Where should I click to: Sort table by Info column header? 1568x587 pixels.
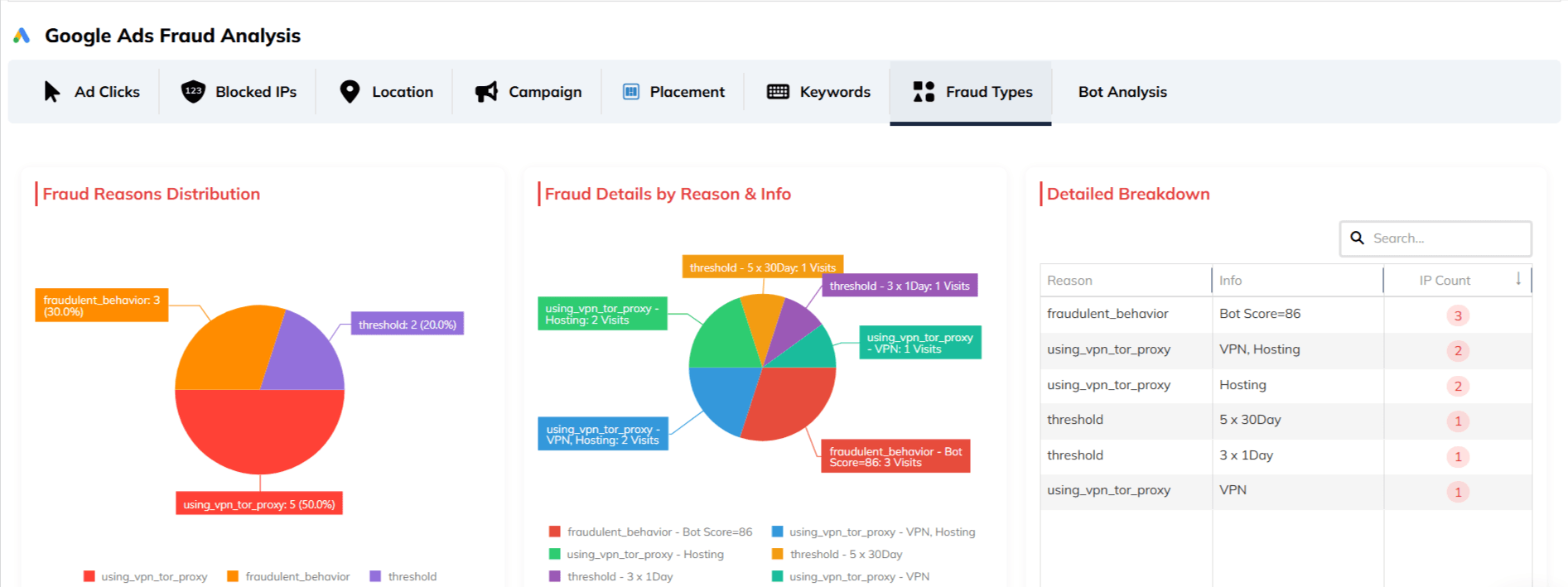1230,281
